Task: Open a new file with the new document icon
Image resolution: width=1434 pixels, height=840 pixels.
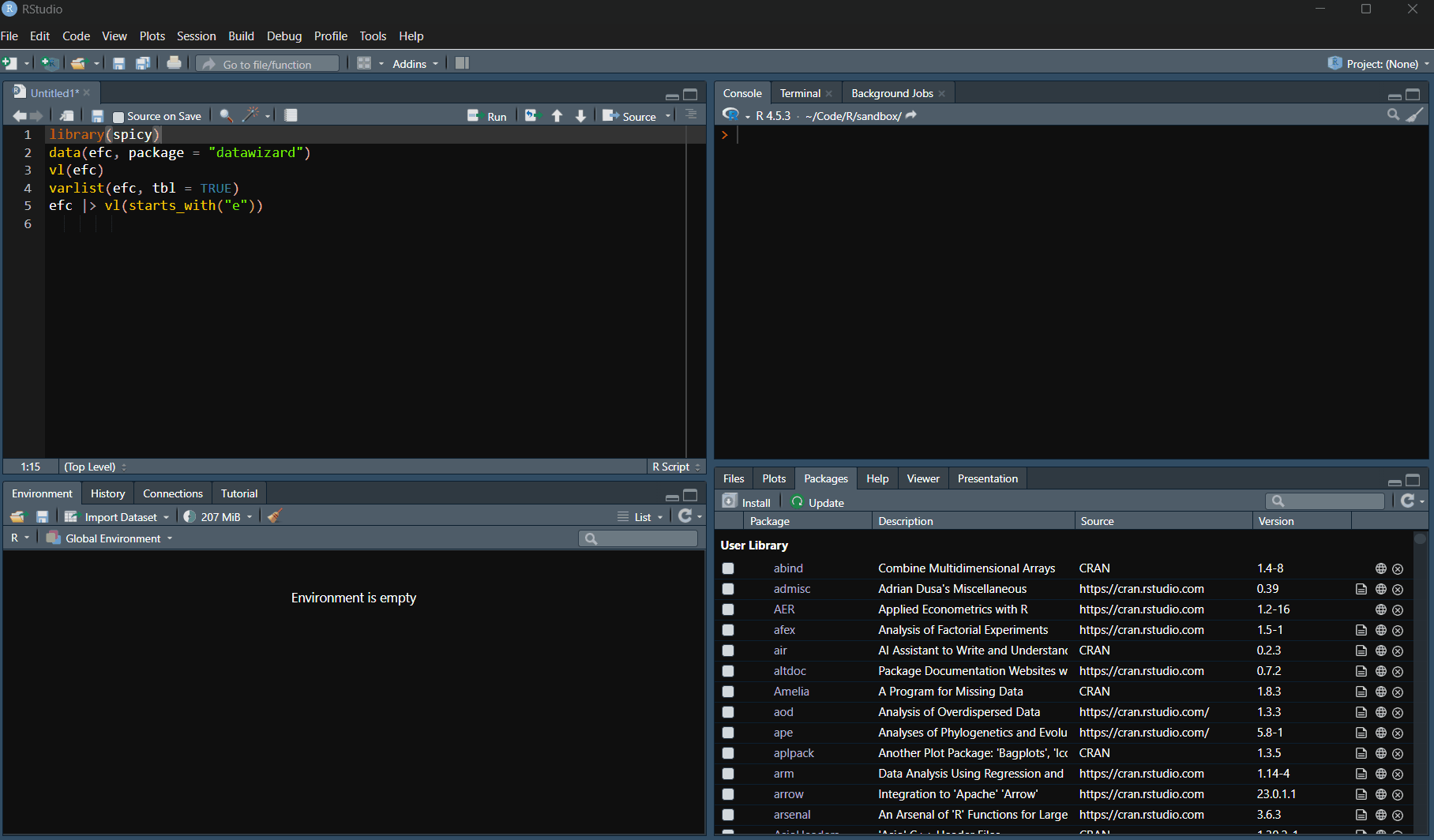Action: pos(11,63)
